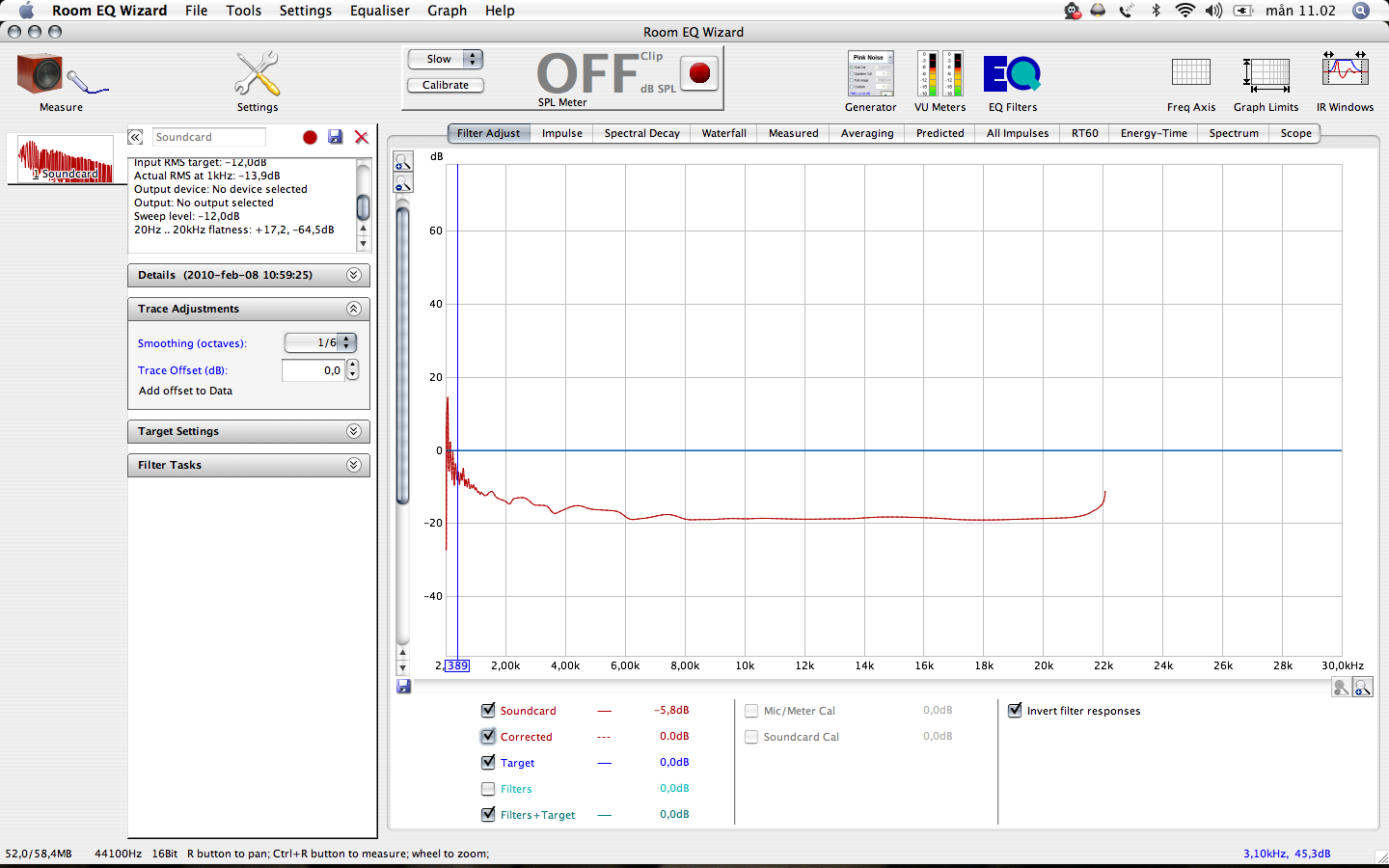Screen dimensions: 1389x868
Task: Toggle the Corrected trace checkbox
Action: coord(488,736)
